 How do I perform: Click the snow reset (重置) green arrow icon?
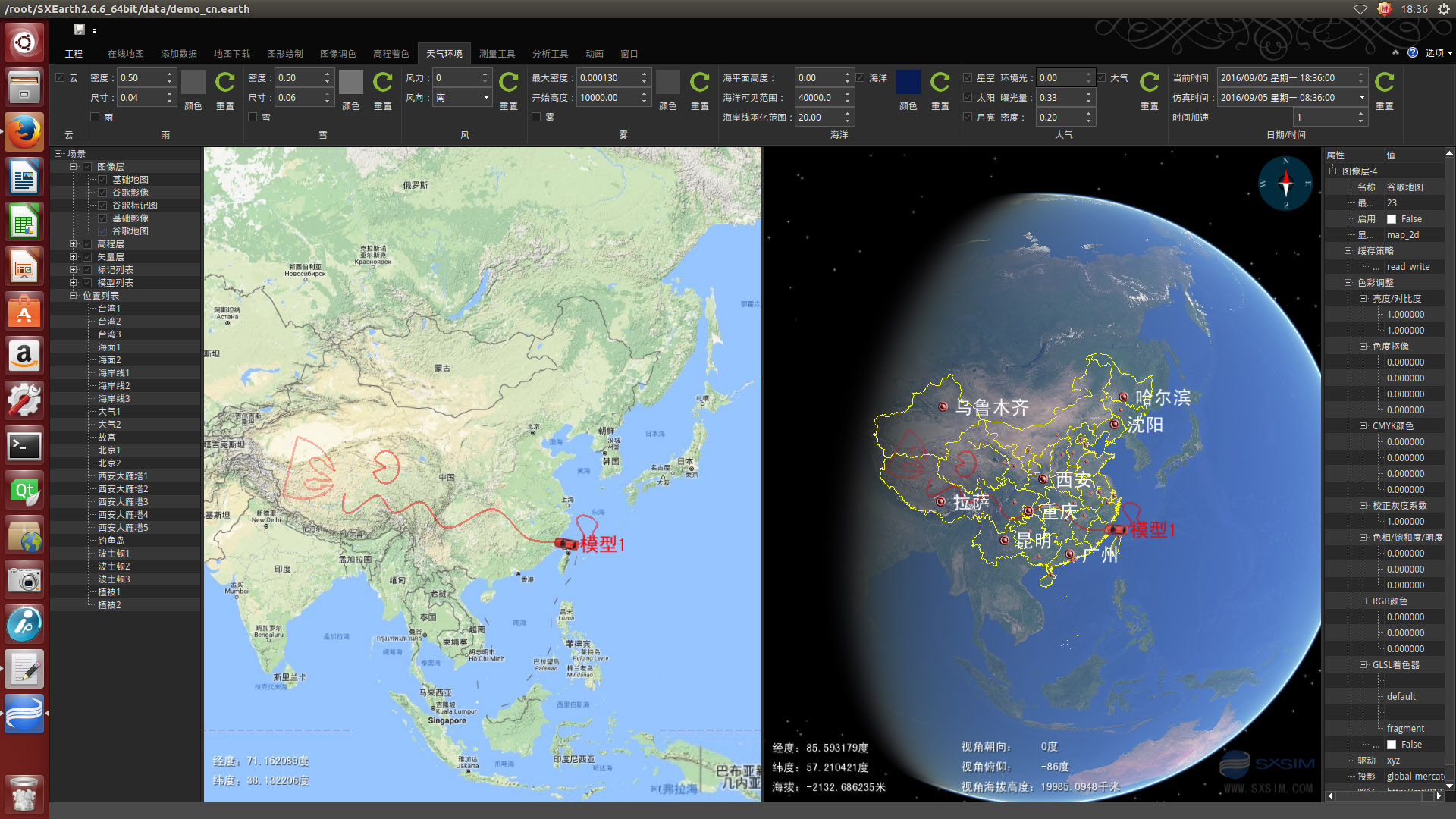point(383,82)
